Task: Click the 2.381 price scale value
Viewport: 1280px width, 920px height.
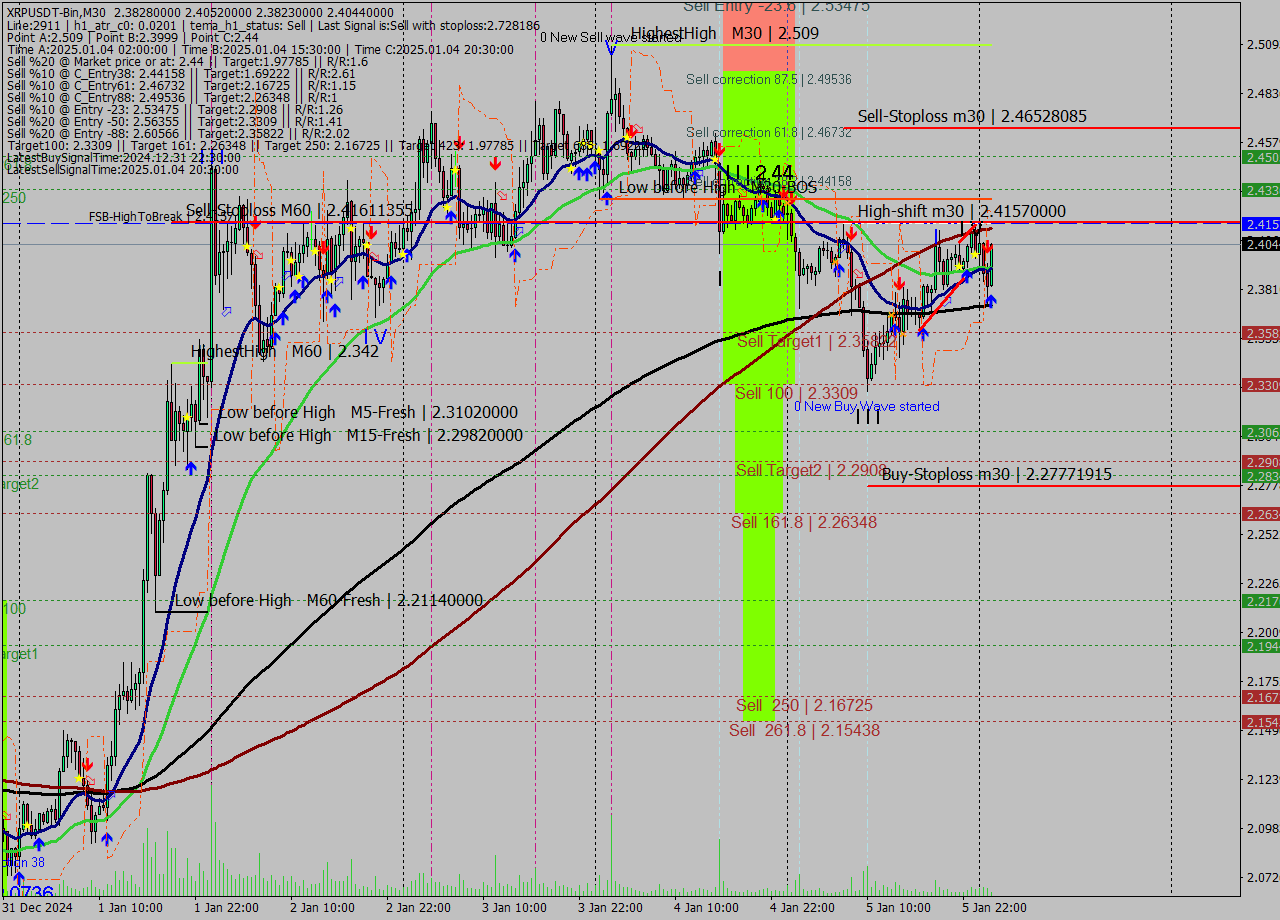Action: tap(1262, 290)
